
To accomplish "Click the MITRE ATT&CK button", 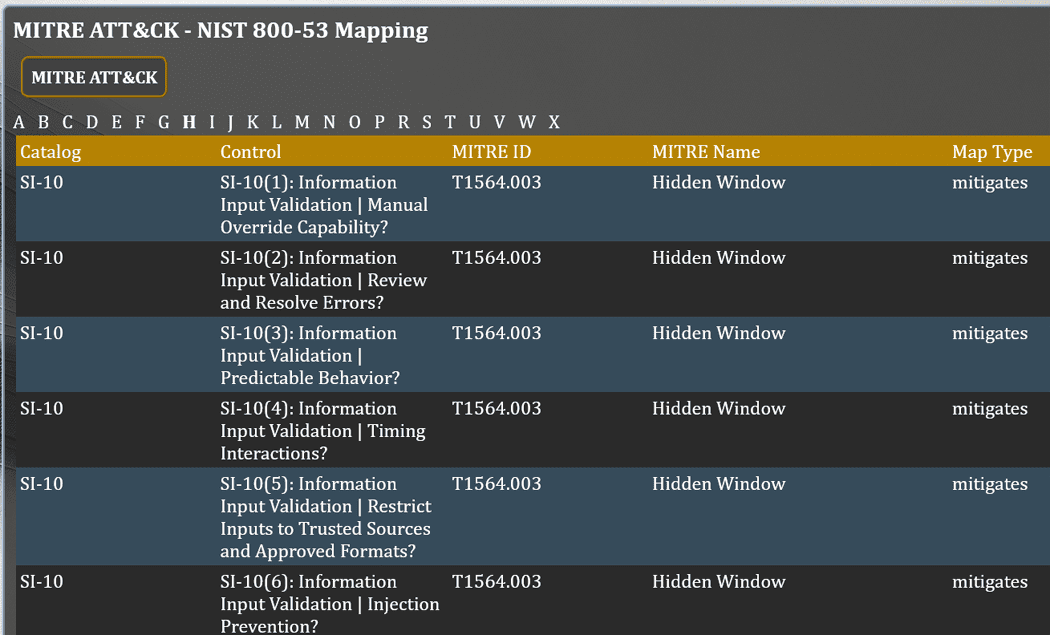I will click(94, 77).
